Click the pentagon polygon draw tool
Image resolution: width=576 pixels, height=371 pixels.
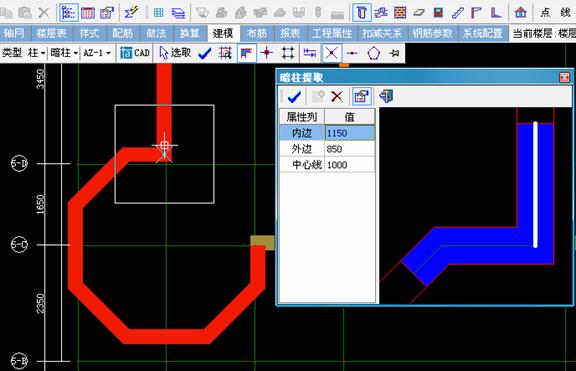[x=374, y=53]
